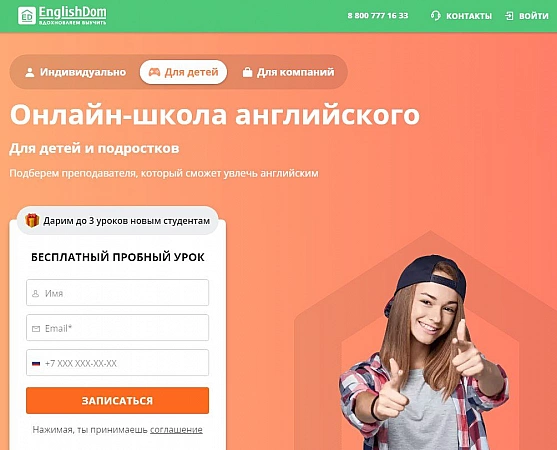Switch to the Для компаний tab
This screenshot has width=557, height=450.
coord(288,72)
